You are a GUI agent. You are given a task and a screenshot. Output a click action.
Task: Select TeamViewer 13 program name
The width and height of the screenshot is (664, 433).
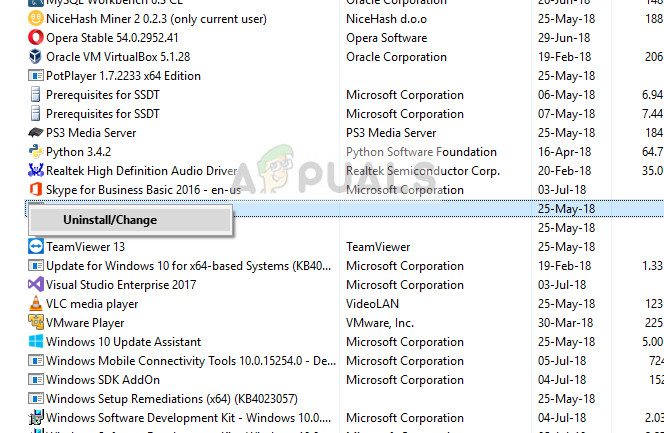pyautogui.click(x=86, y=247)
